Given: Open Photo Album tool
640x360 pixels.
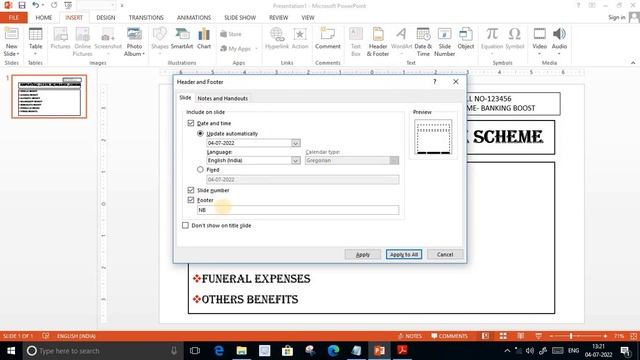Looking at the screenshot, I should (x=134, y=41).
